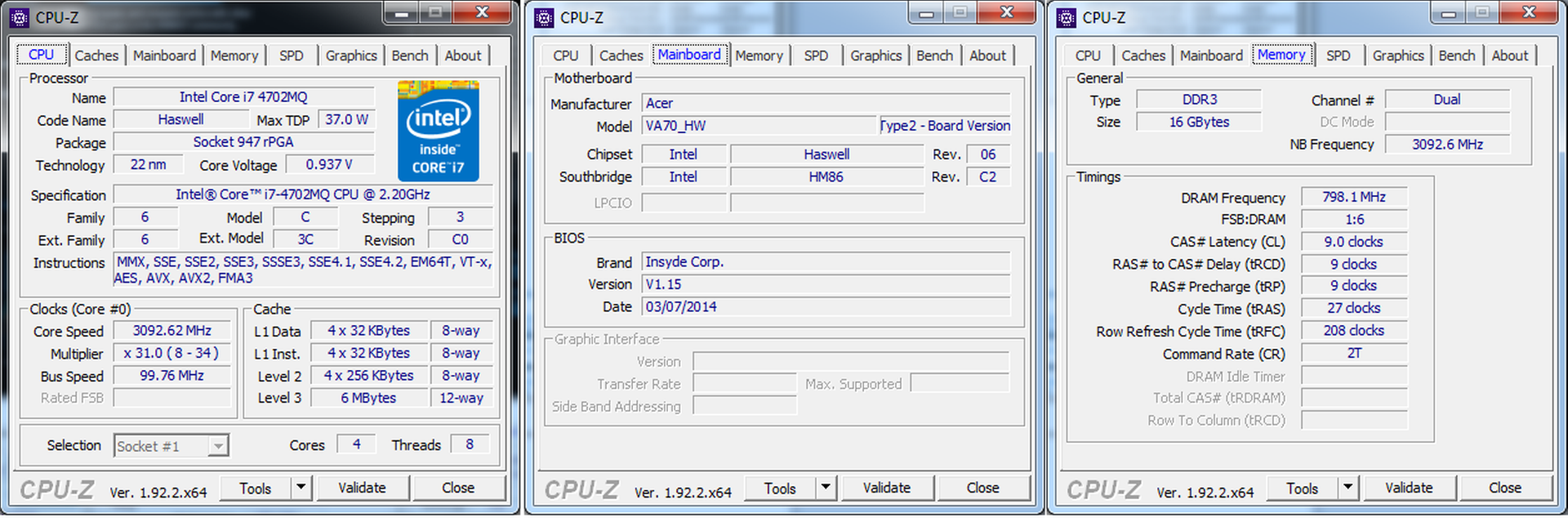Click Close button in Mainboard window
Image resolution: width=1568 pixels, height=522 pixels.
pyautogui.click(x=983, y=488)
